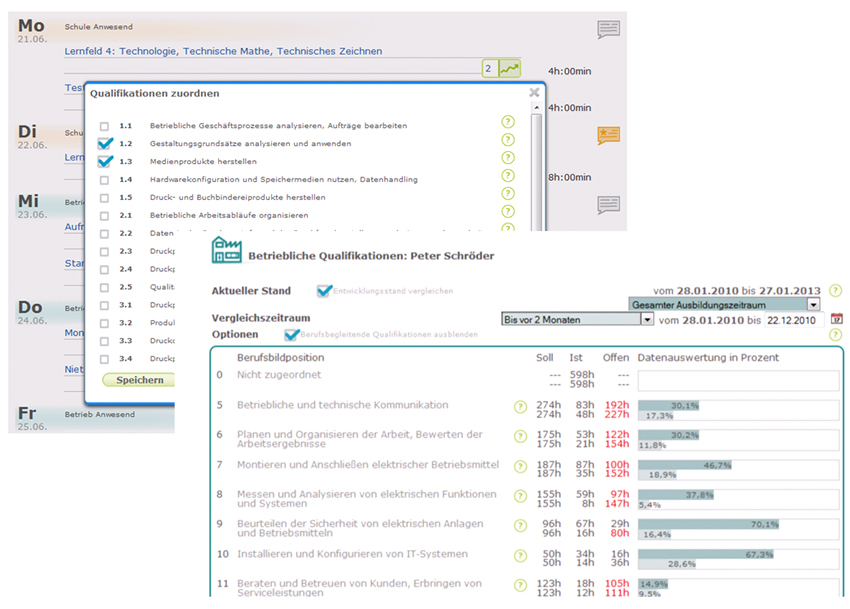Screen dimensions: 850x609
Task: Tick the checkbox for qualification 2.2
Action: tap(104, 234)
